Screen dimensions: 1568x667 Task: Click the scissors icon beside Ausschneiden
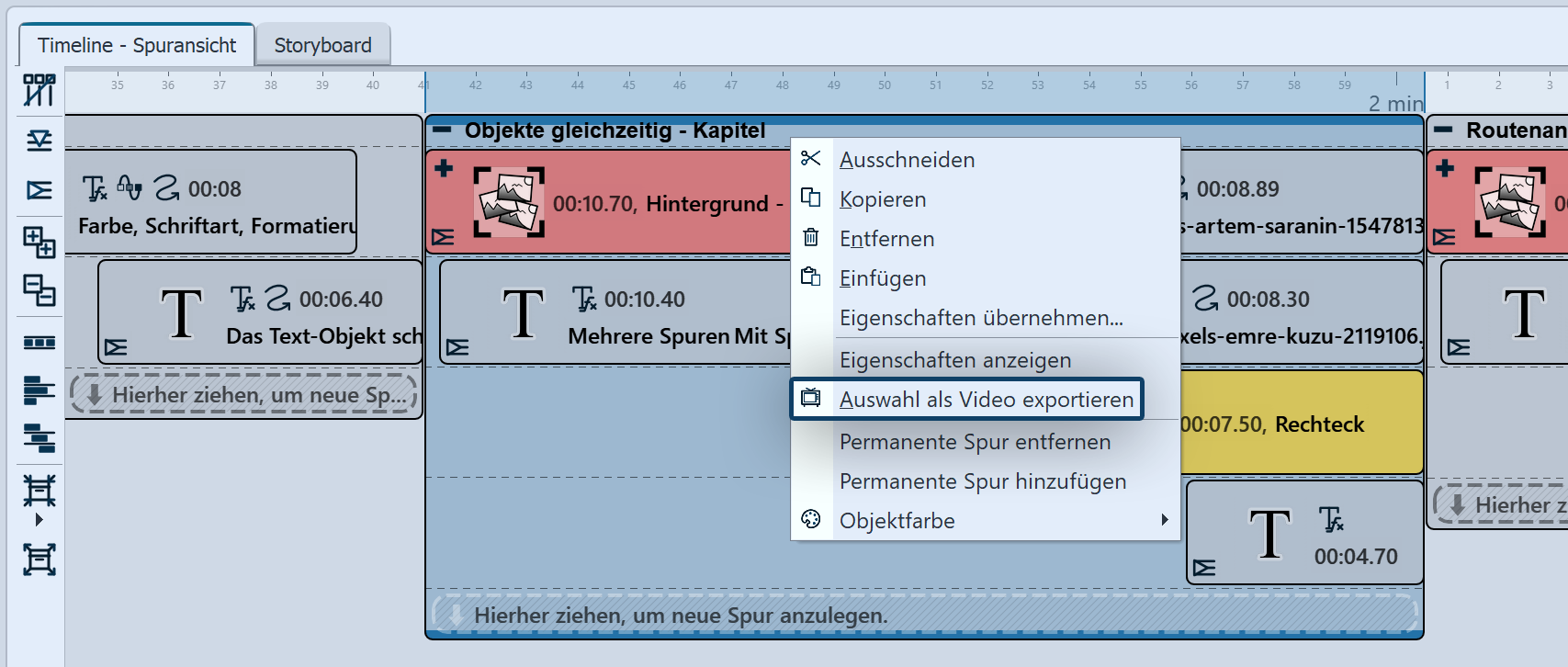pyautogui.click(x=810, y=158)
